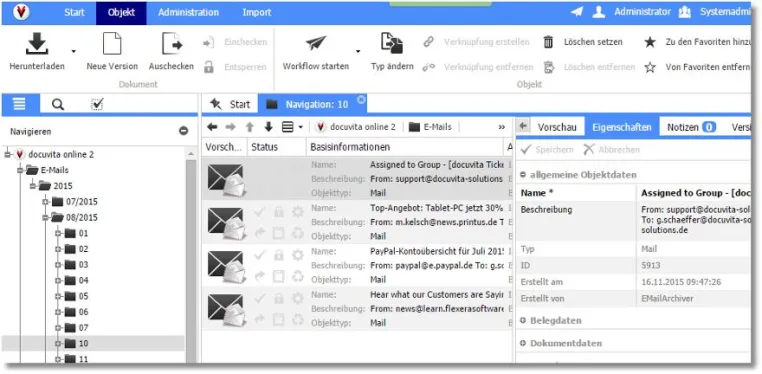
Task: Click the Löschen setzen trash icon
Action: tap(548, 42)
